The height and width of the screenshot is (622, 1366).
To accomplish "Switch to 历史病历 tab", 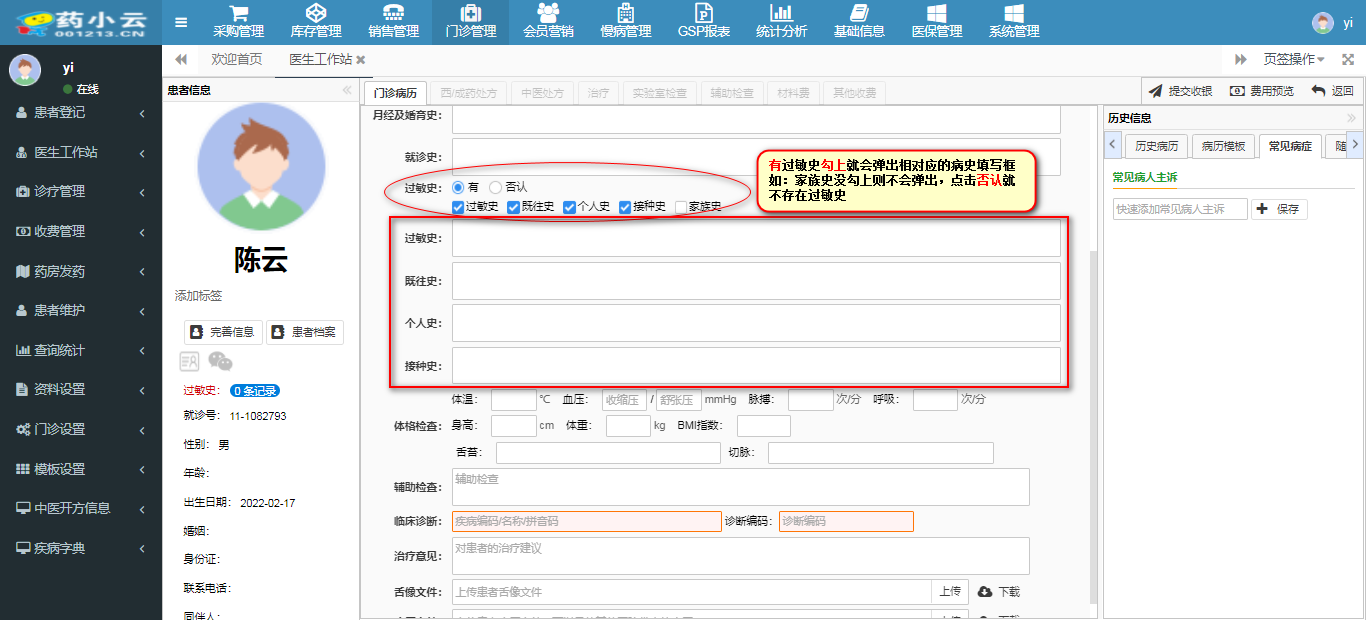I will (1157, 146).
